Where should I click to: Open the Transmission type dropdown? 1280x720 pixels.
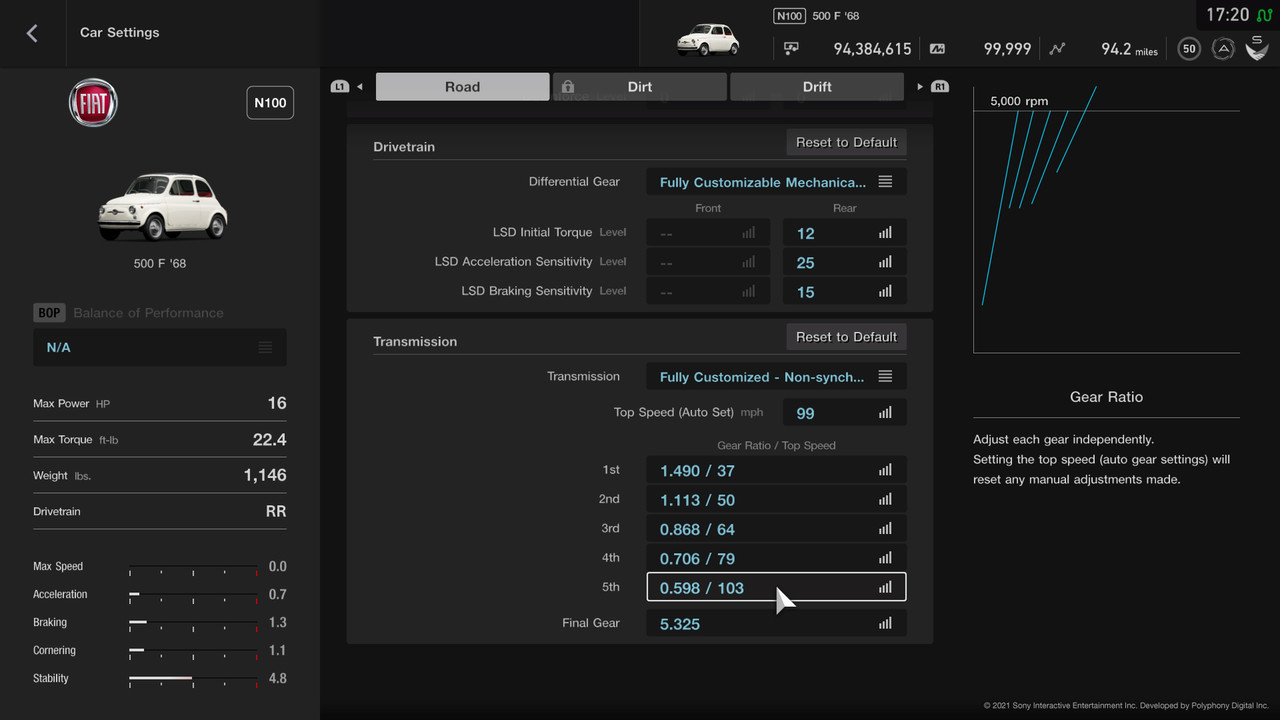777,377
